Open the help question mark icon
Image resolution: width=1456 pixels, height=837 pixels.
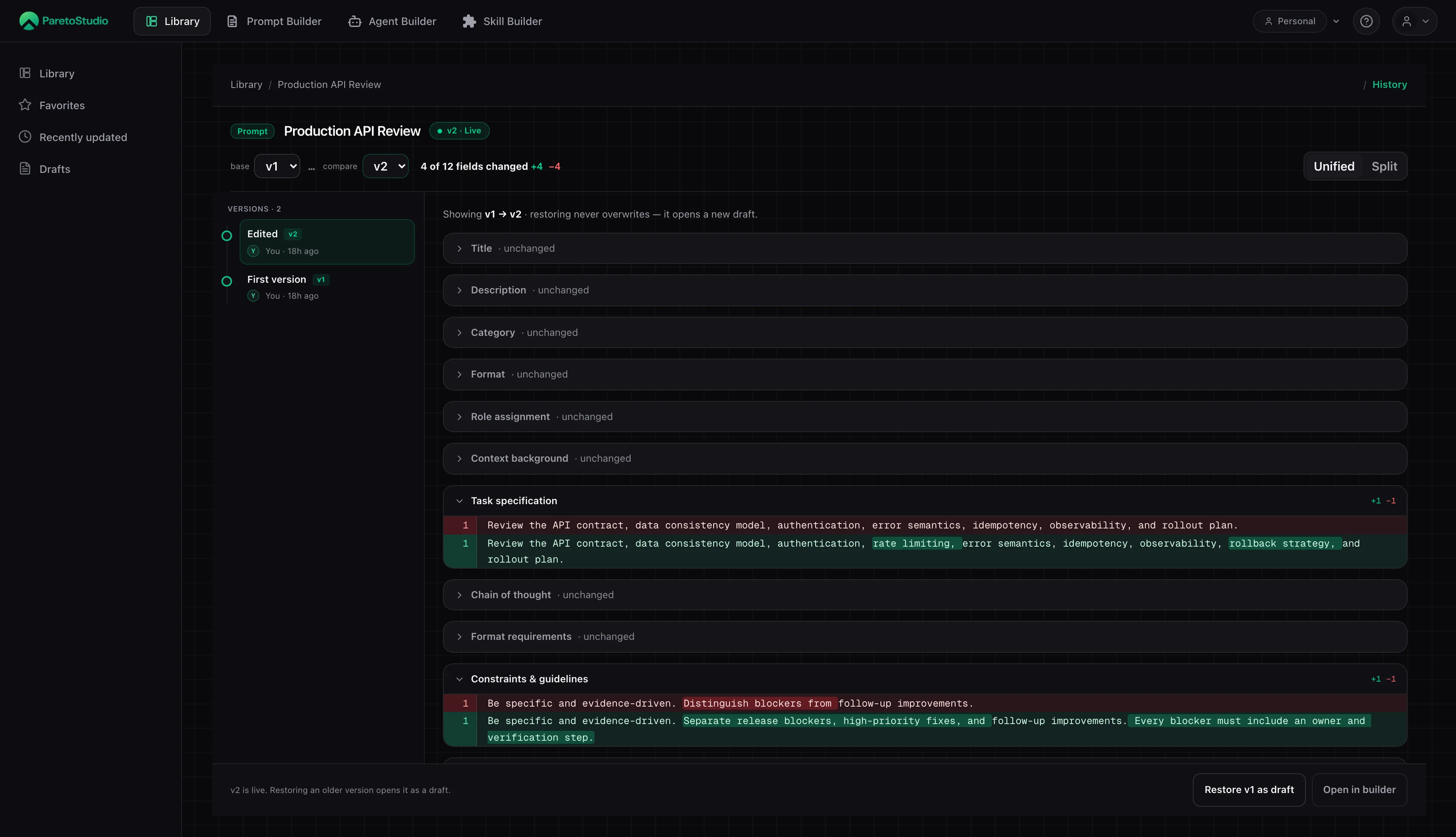(x=1367, y=21)
